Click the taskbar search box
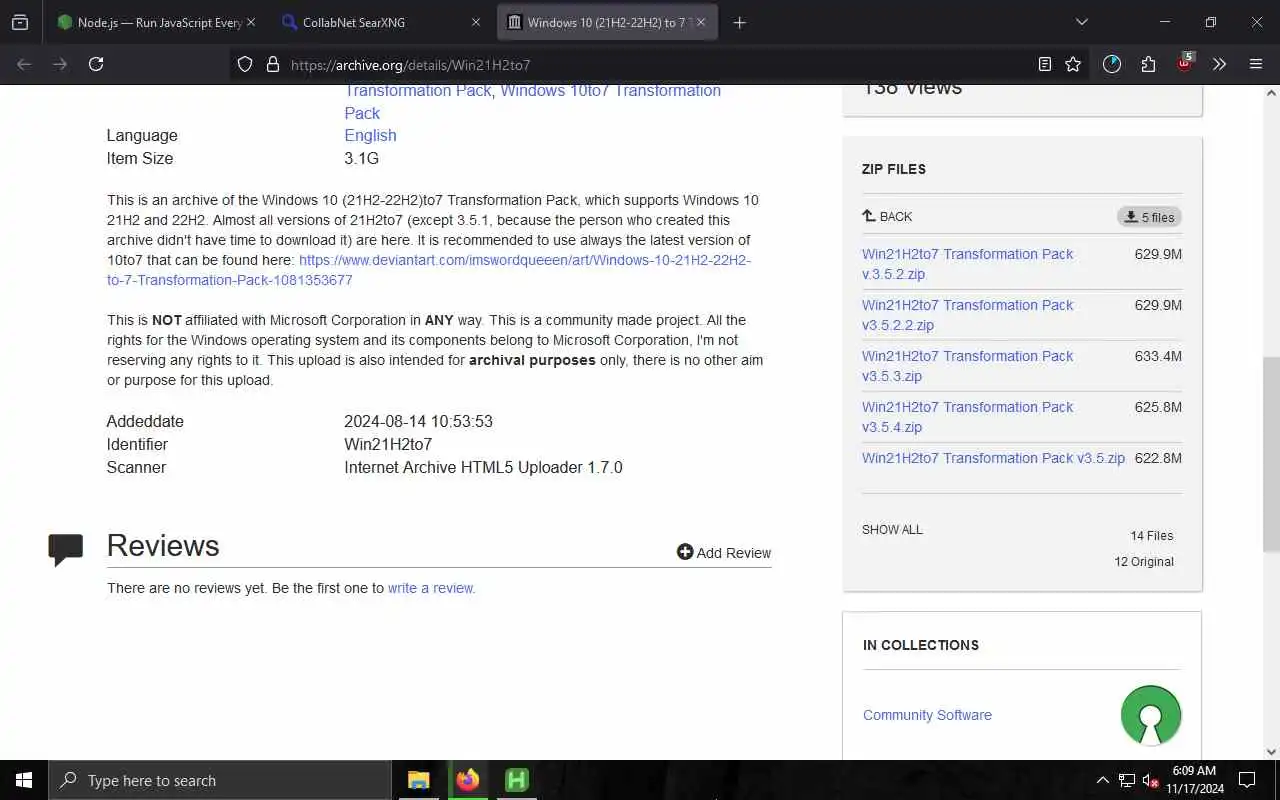 (x=220, y=780)
